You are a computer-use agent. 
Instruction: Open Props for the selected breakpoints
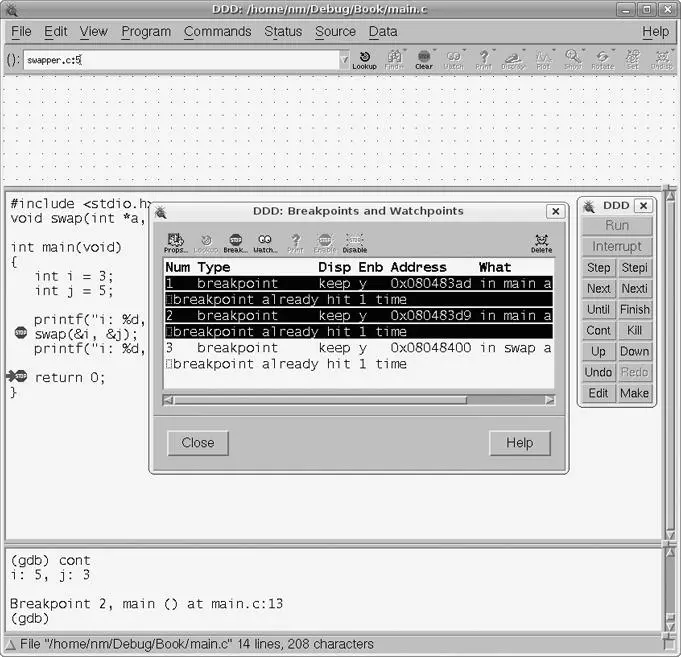point(175,243)
